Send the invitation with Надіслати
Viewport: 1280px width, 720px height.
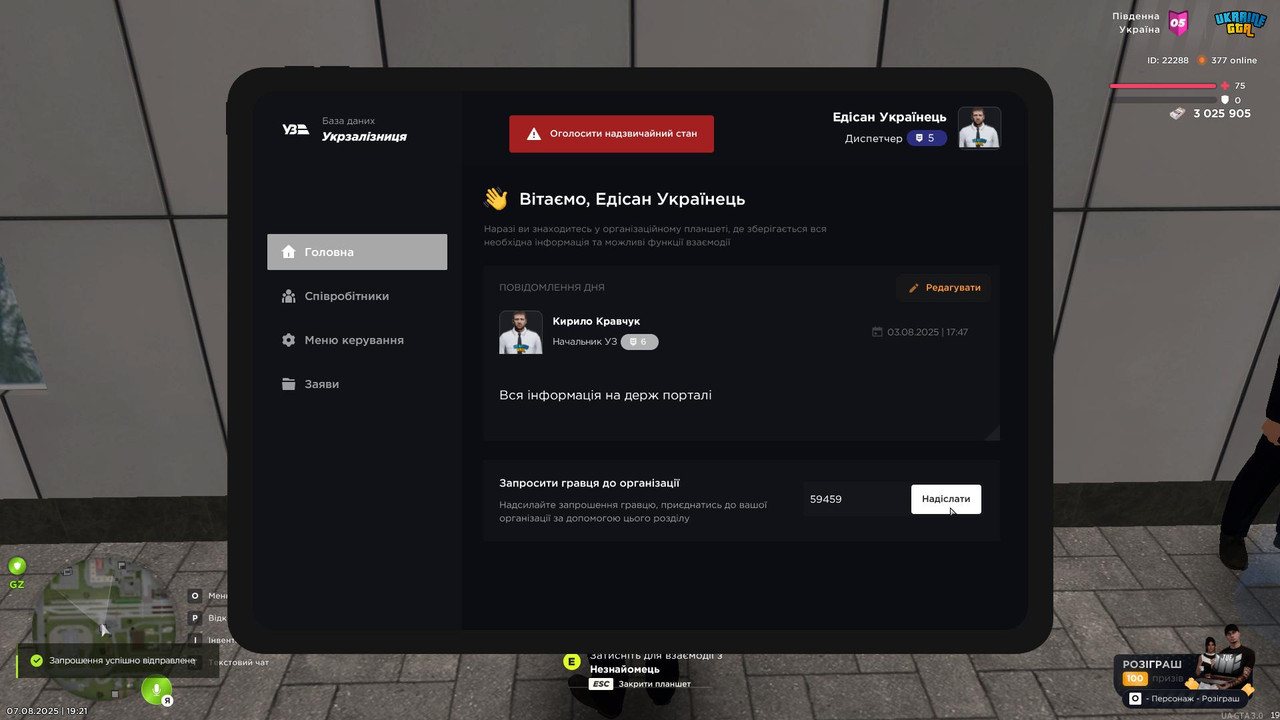coord(946,499)
